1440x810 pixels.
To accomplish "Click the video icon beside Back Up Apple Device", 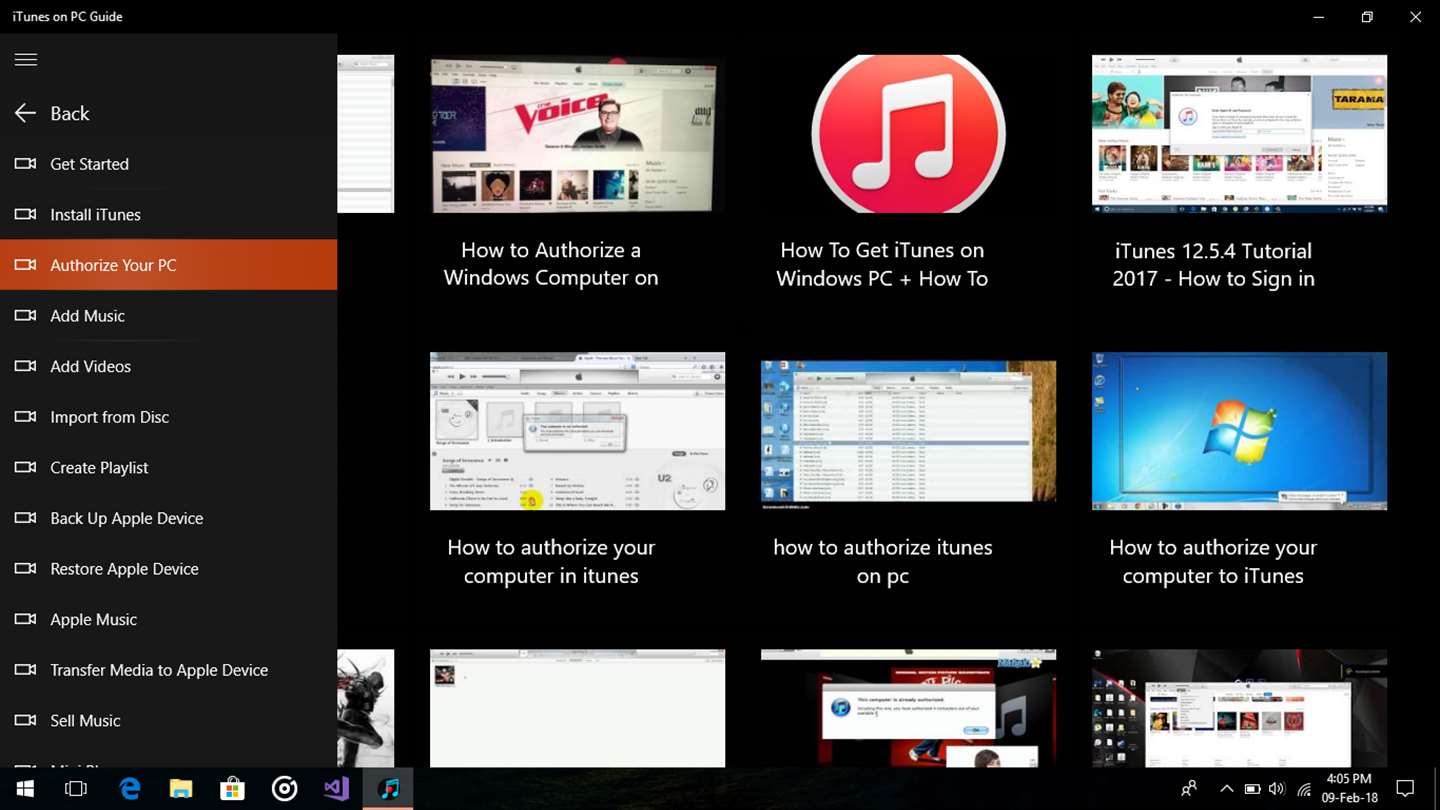I will pos(25,518).
